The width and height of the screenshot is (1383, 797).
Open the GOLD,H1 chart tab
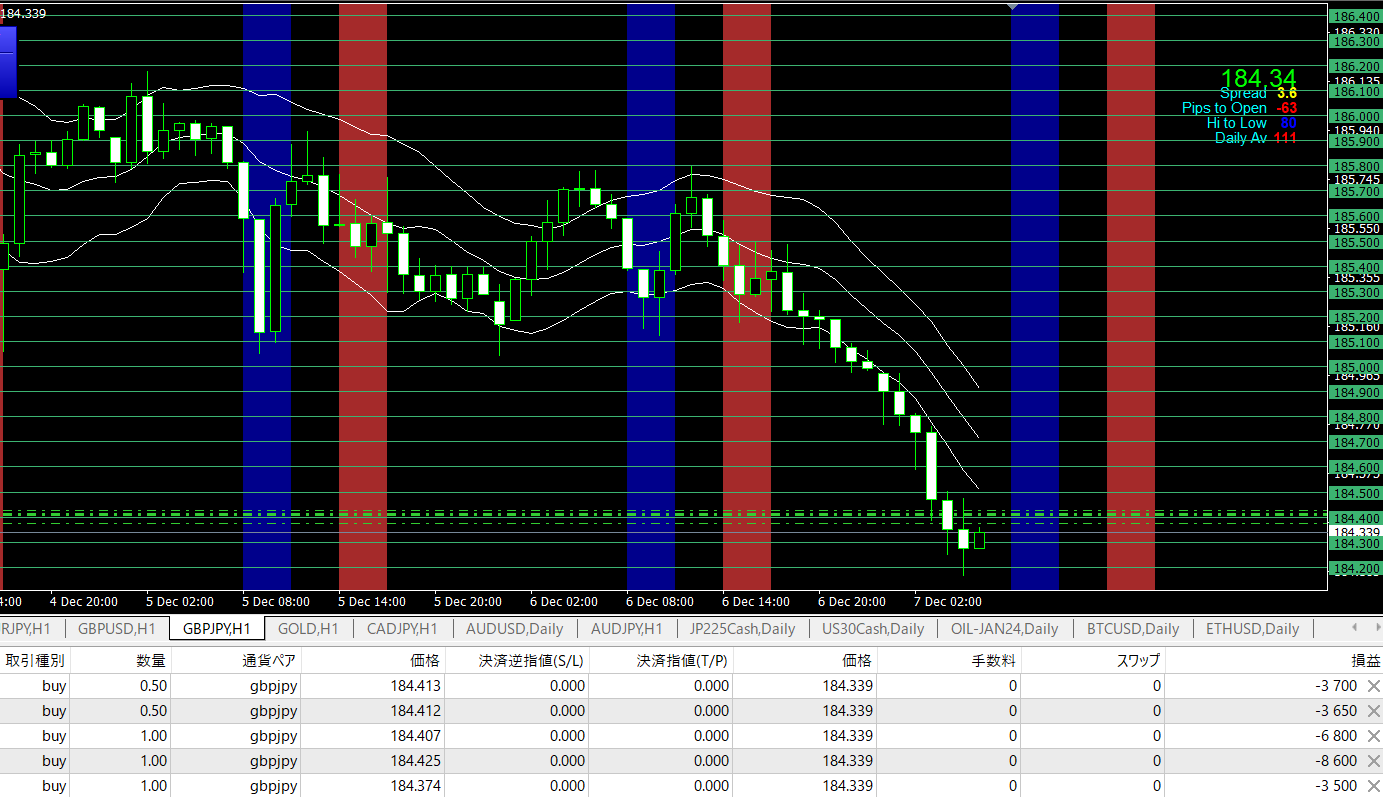point(307,629)
